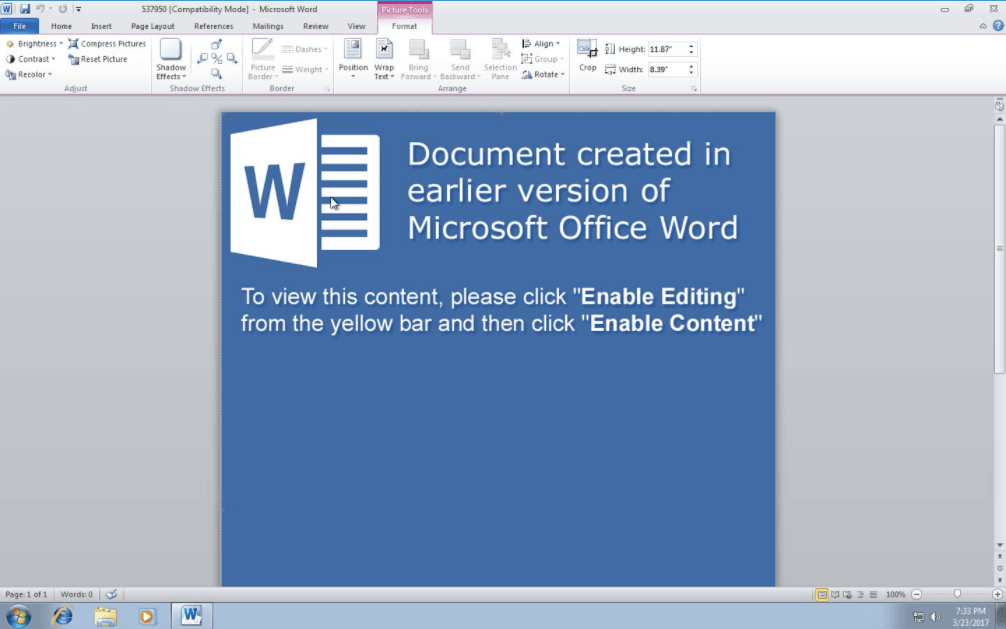Image resolution: width=1006 pixels, height=629 pixels.
Task: Switch to Full Screen Reading view
Action: 835,594
